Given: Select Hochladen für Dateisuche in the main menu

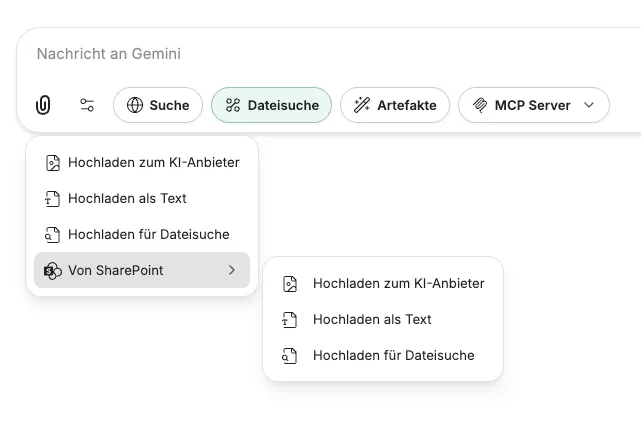Looking at the screenshot, I should click(x=148, y=234).
